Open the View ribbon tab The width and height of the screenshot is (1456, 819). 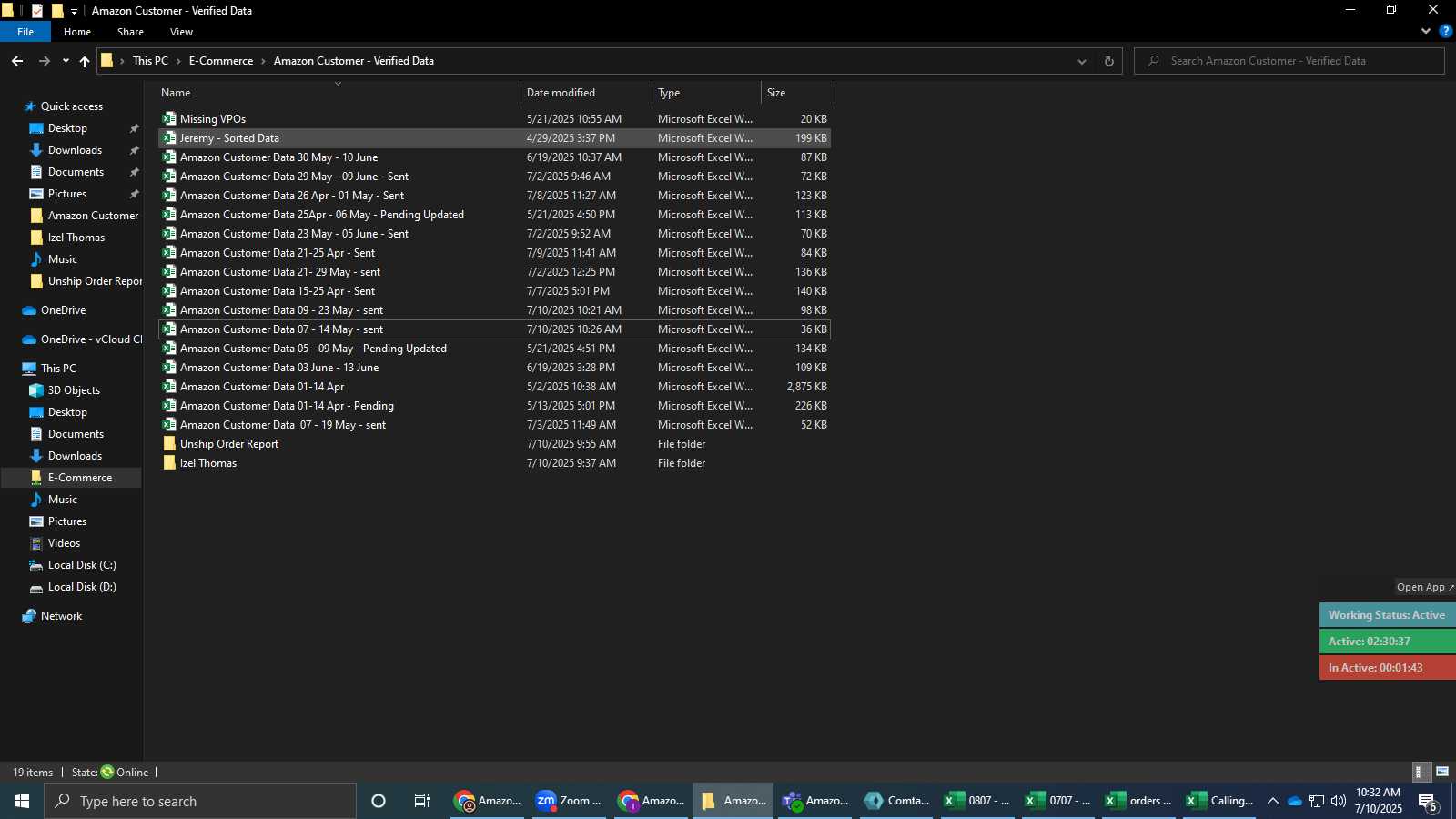(x=181, y=32)
